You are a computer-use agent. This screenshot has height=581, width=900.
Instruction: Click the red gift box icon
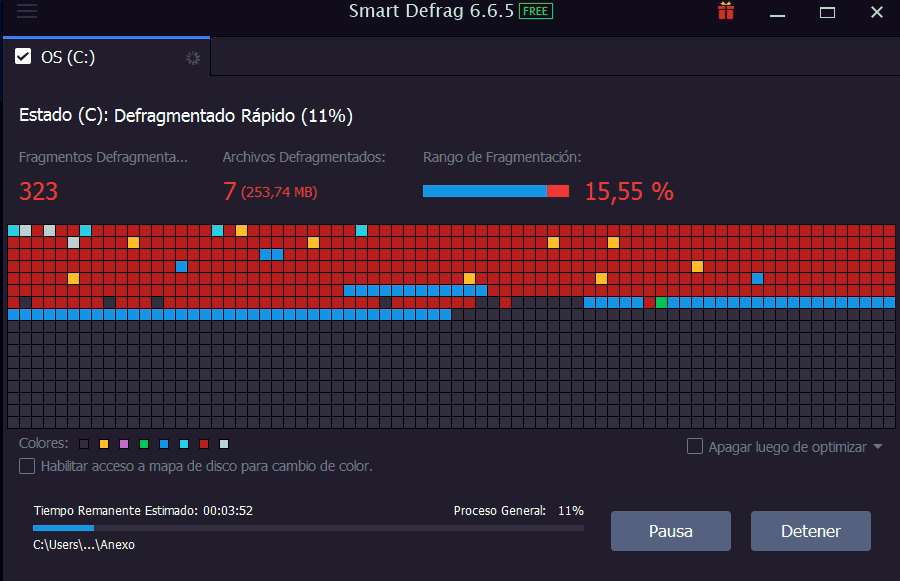pos(726,11)
